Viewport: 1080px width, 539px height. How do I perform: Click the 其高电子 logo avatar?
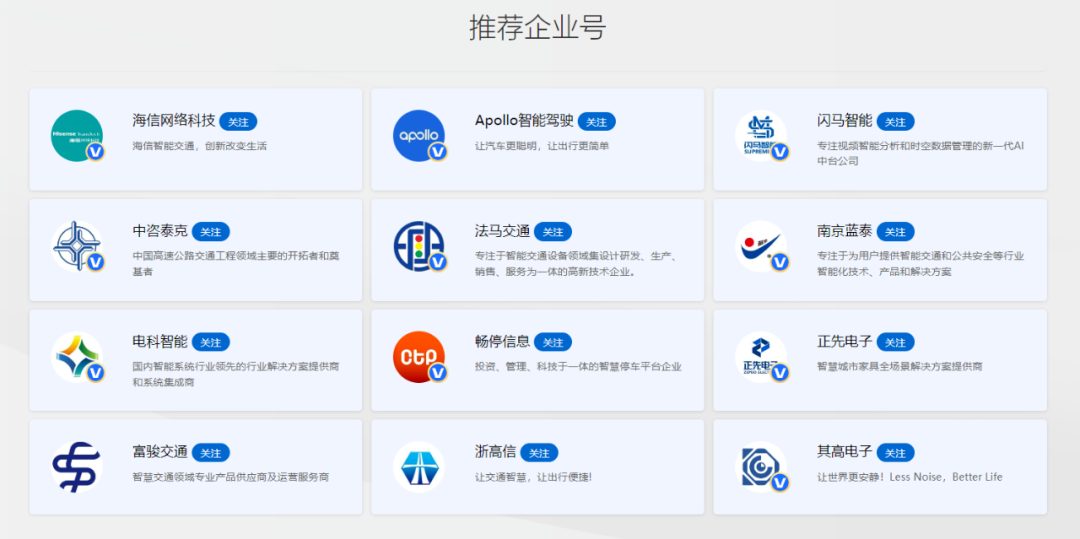(x=761, y=467)
